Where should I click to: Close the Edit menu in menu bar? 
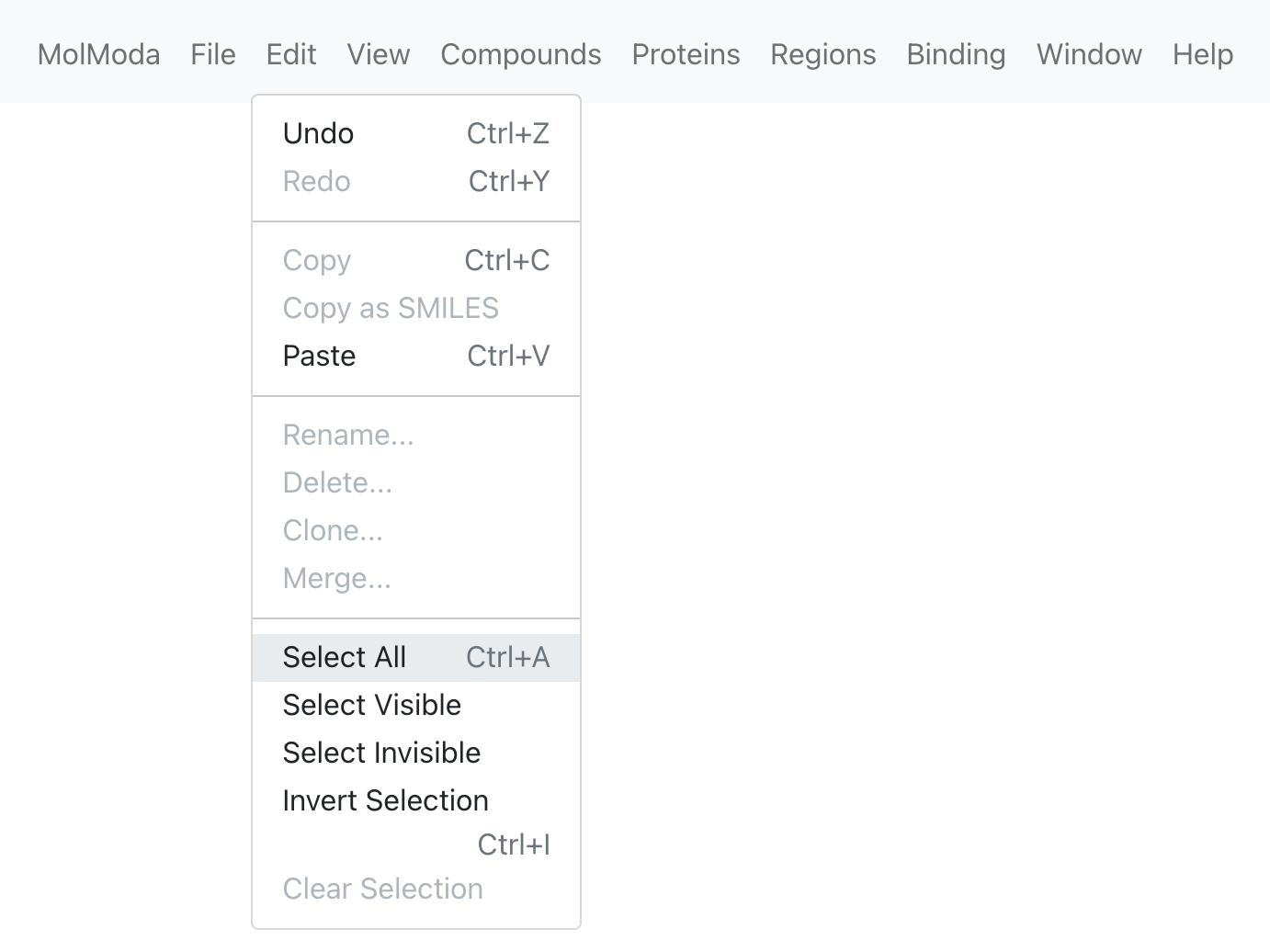[x=291, y=54]
